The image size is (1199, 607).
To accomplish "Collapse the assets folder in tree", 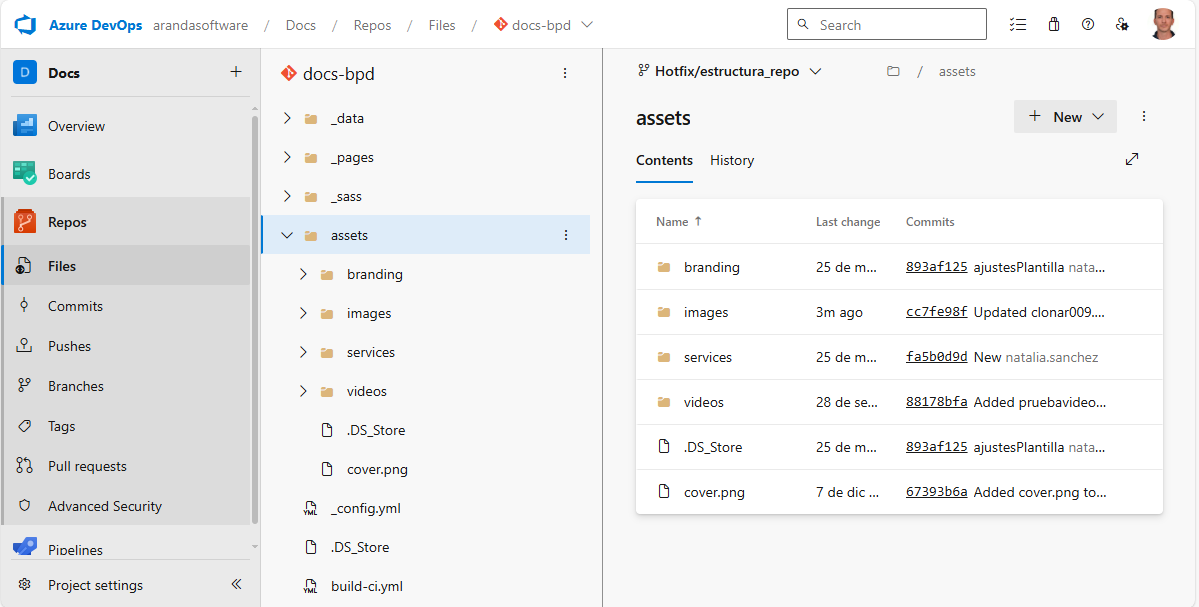I will (x=287, y=235).
